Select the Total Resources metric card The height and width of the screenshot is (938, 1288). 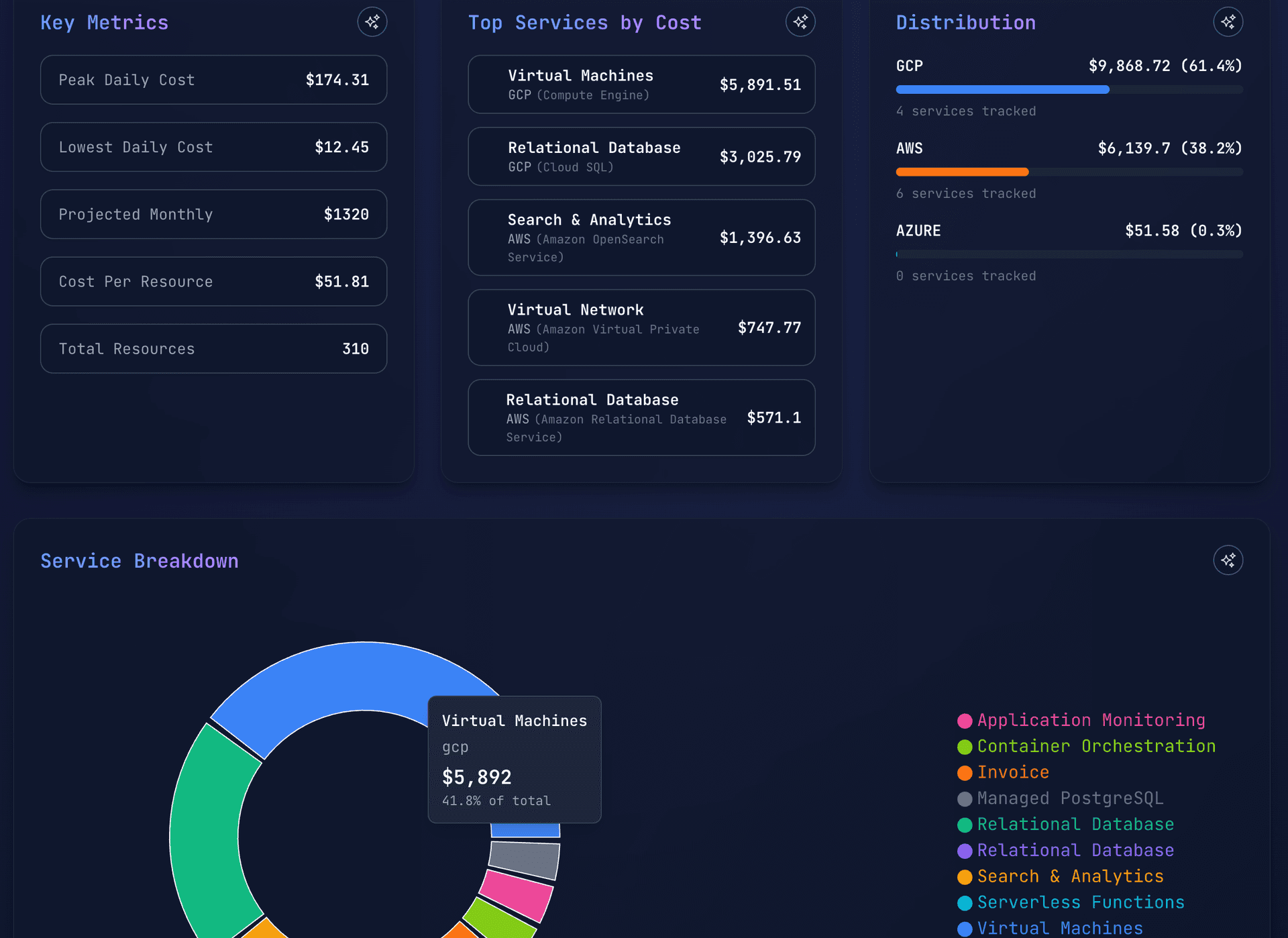click(x=213, y=348)
